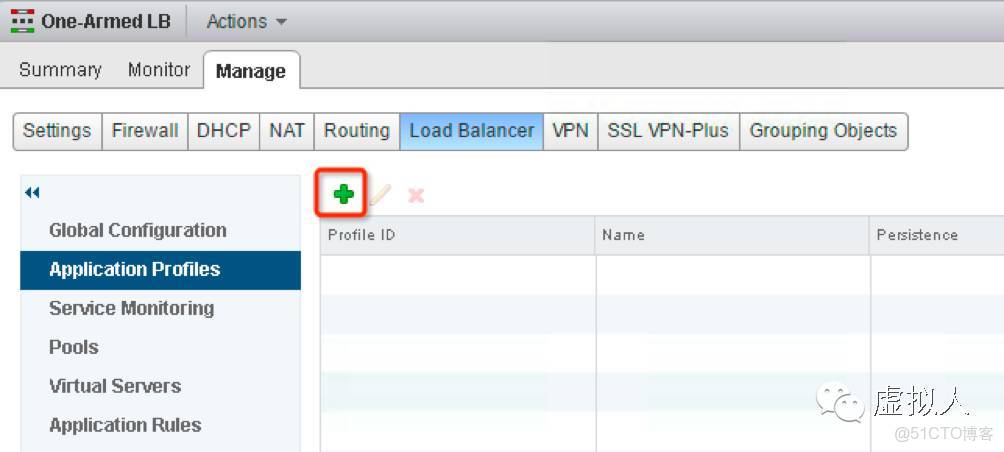Image resolution: width=1004 pixels, height=452 pixels.
Task: Click the green plus add profile icon
Action: point(343,194)
